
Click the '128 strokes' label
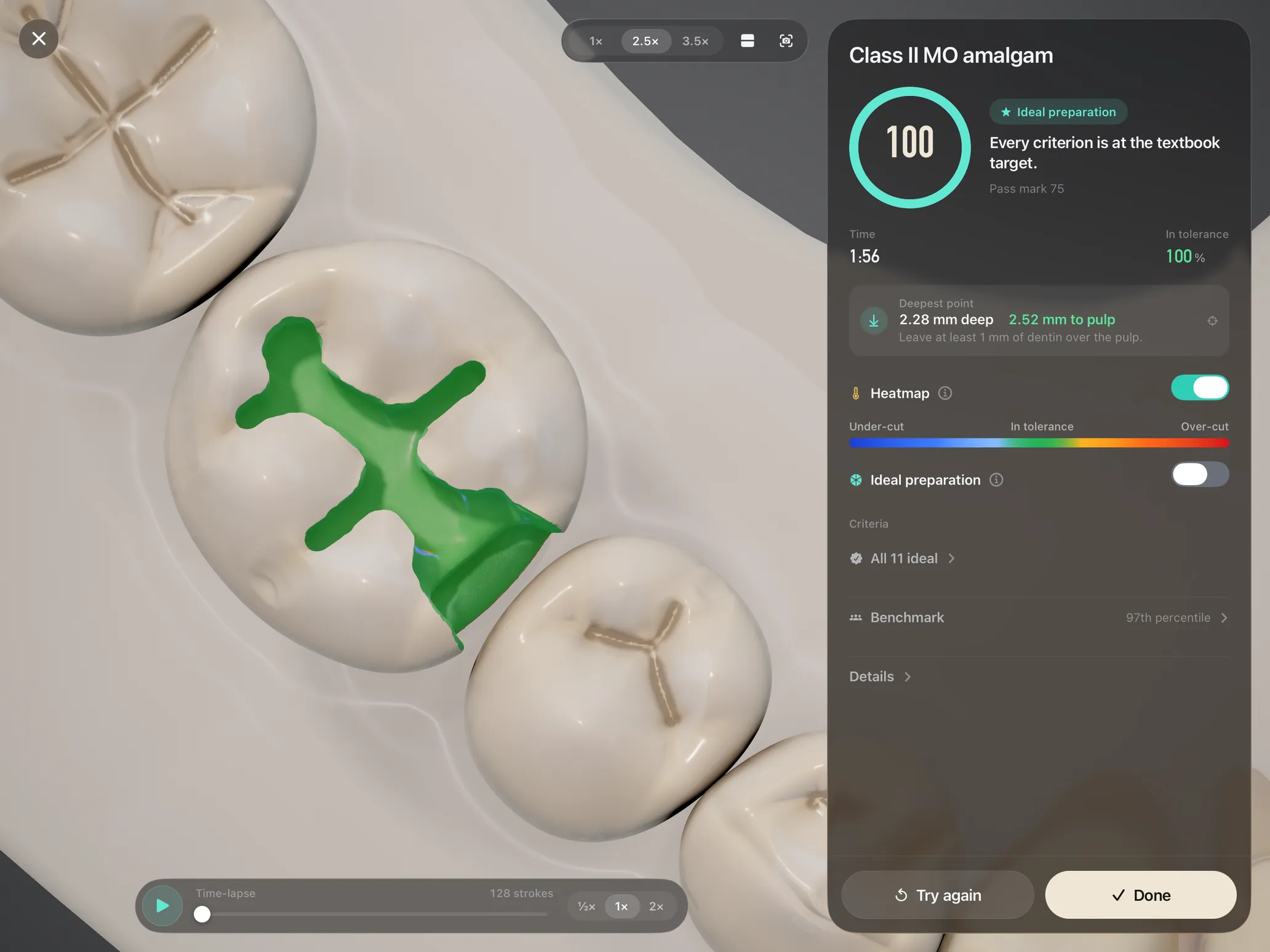point(521,893)
